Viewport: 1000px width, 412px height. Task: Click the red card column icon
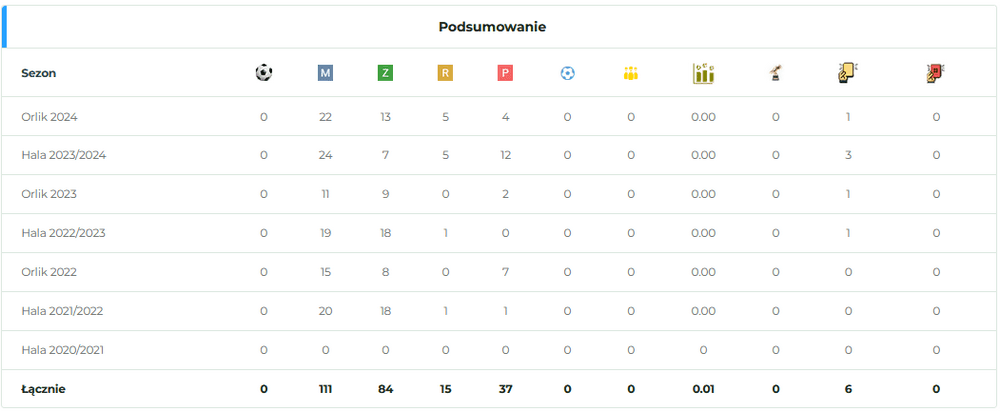click(936, 73)
